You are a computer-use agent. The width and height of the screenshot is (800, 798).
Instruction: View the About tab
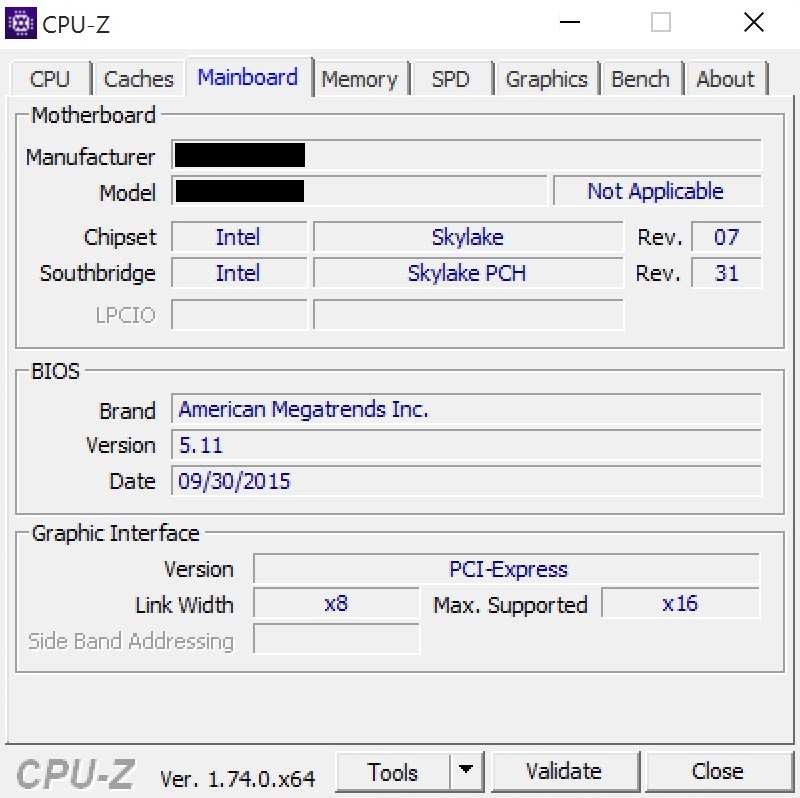pyautogui.click(x=726, y=79)
